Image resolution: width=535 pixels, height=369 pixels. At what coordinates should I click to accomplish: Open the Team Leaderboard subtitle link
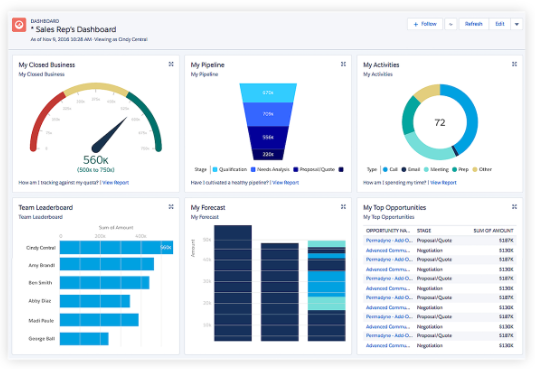(41, 217)
